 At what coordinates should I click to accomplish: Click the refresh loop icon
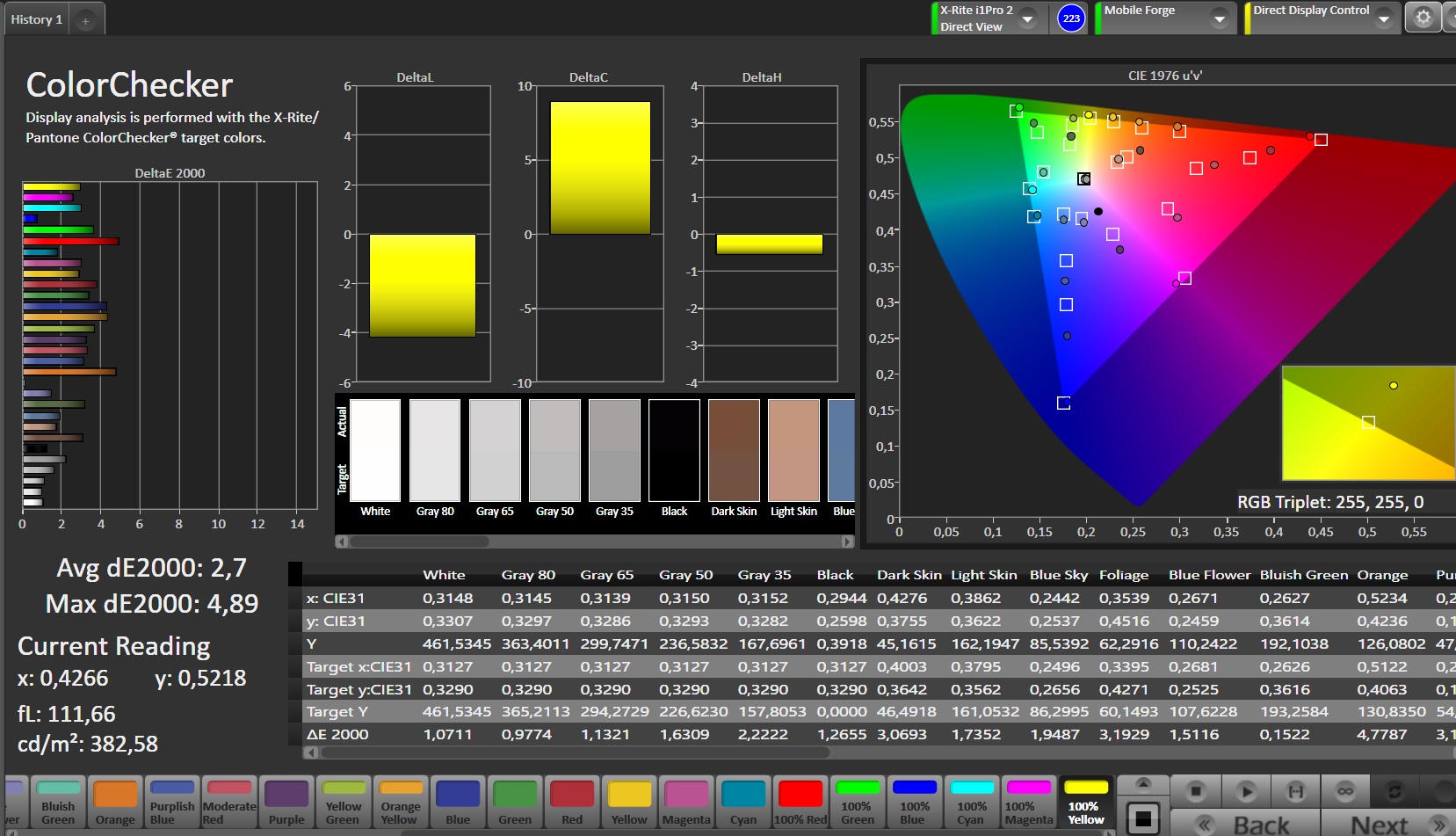(1394, 791)
